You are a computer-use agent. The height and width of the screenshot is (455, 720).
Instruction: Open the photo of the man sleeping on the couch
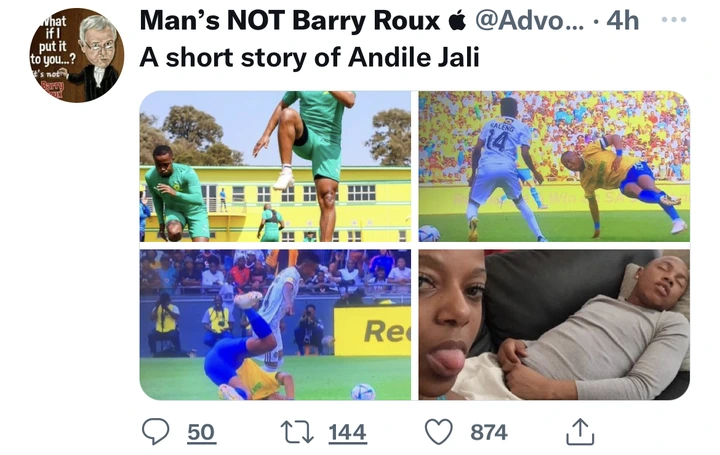(554, 325)
